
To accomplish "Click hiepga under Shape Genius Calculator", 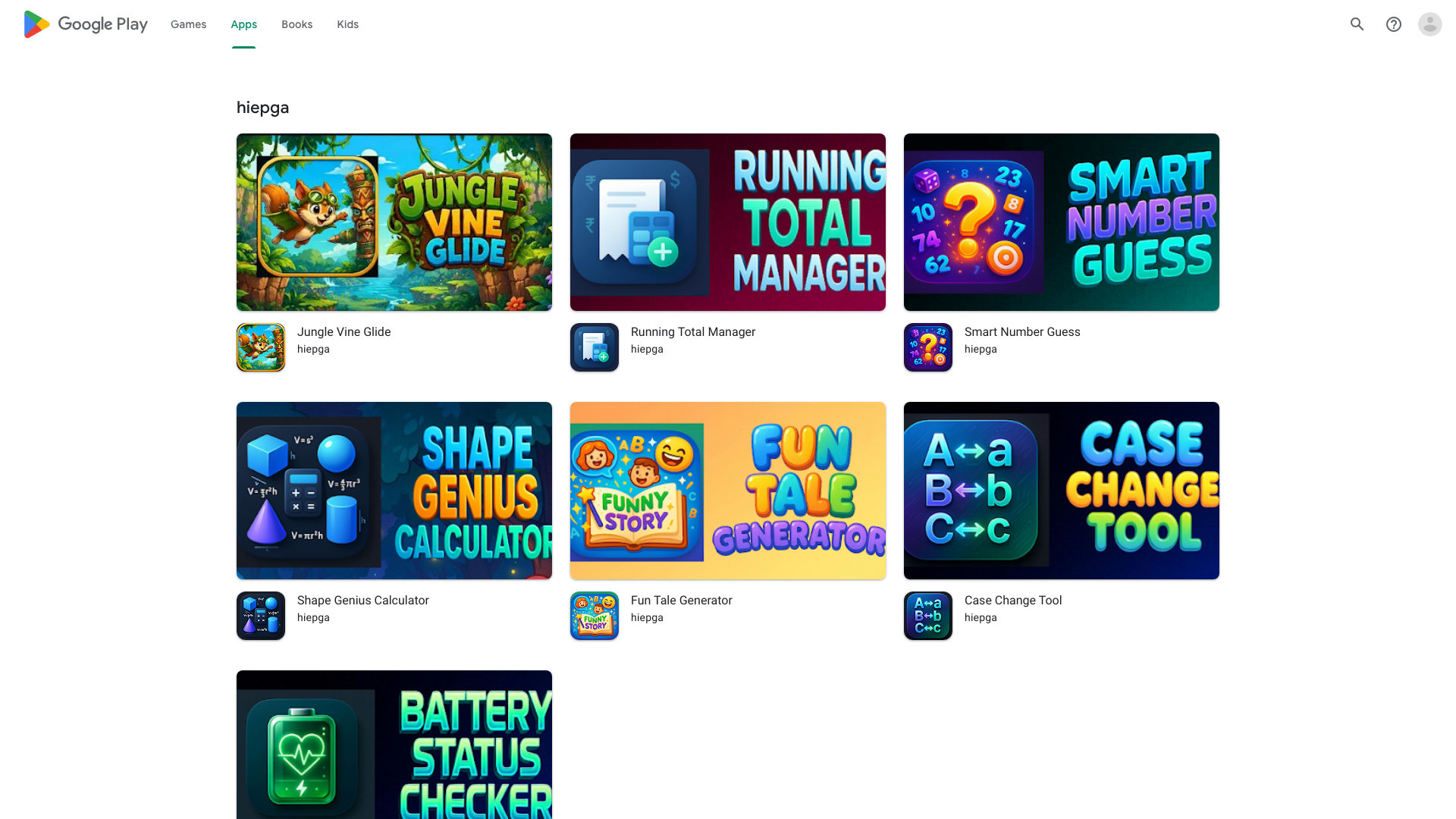I will (313, 618).
